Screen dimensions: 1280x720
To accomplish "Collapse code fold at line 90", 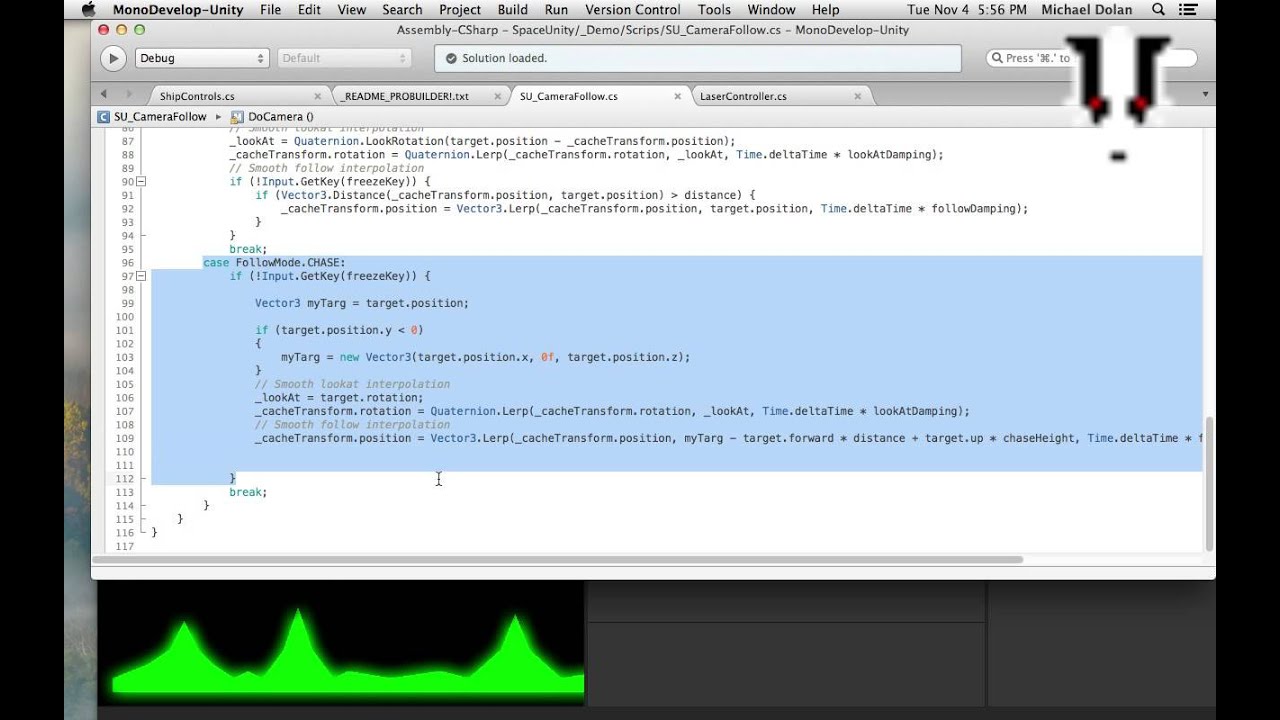I will pos(141,182).
